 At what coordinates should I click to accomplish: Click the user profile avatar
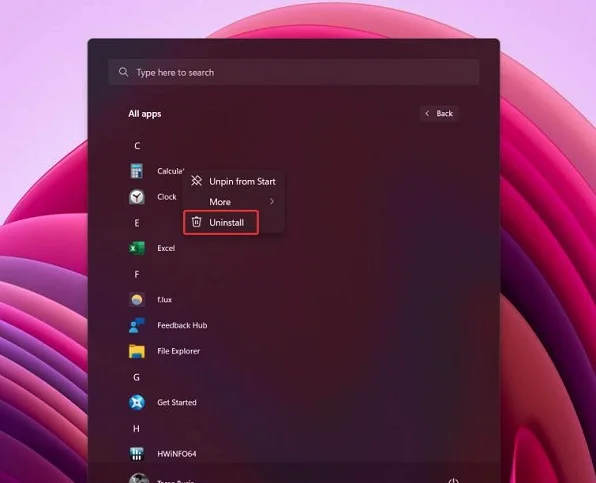(138, 478)
